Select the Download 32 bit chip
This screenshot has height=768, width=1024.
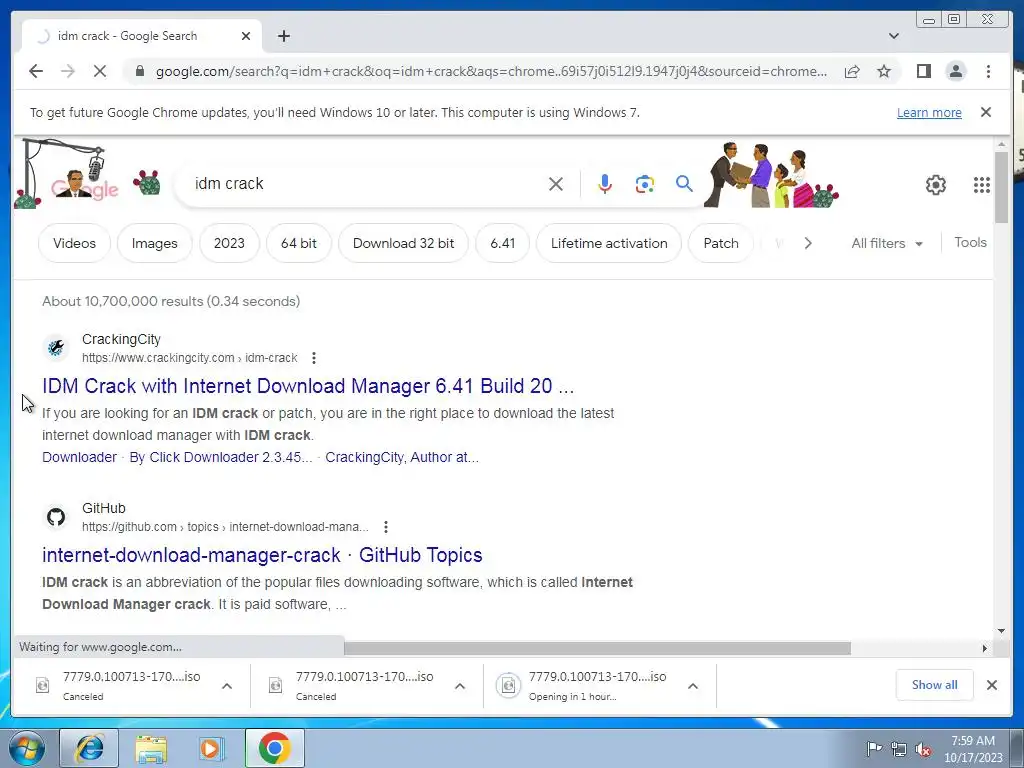tap(403, 243)
